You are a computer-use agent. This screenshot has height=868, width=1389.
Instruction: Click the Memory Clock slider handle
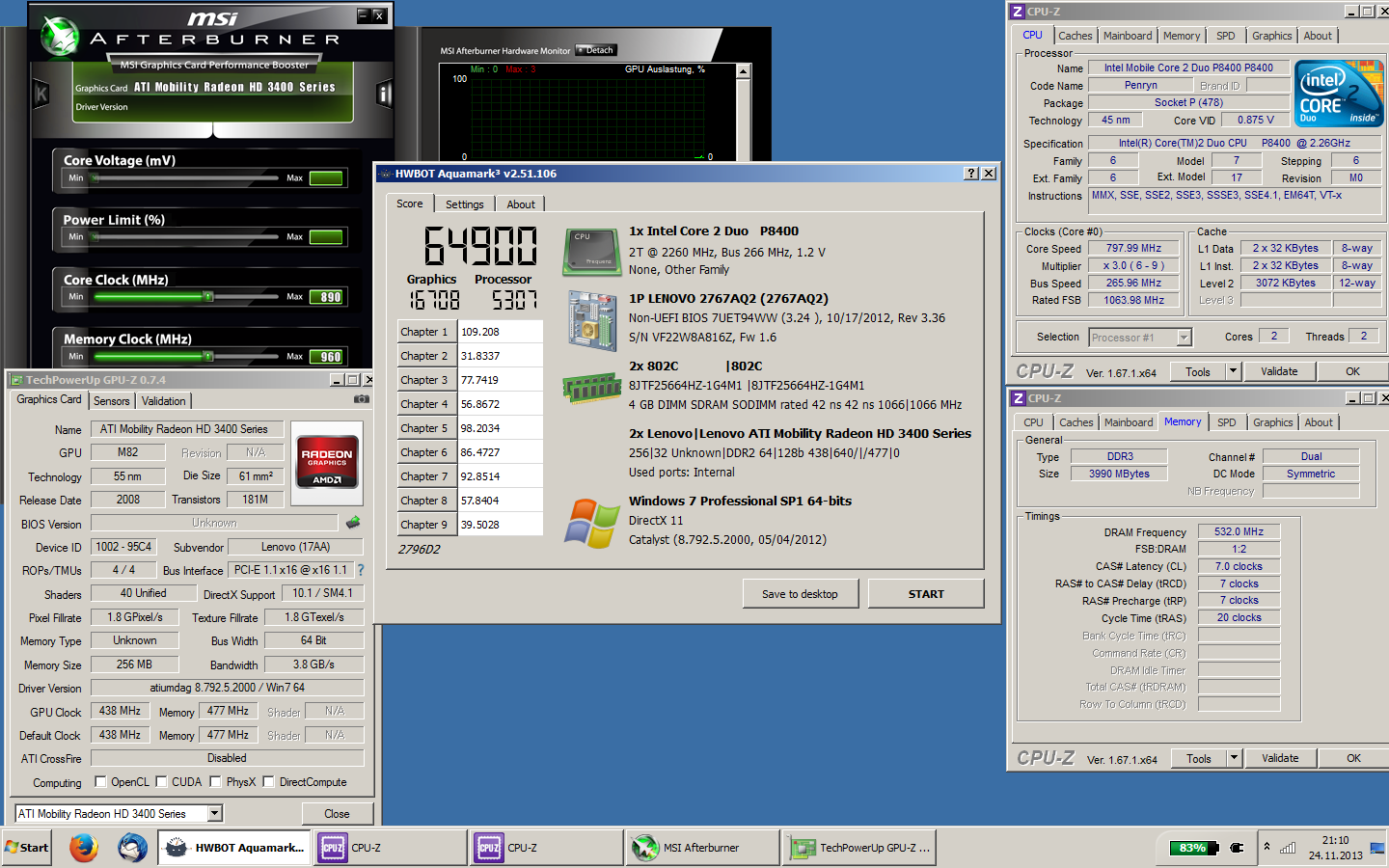click(x=208, y=357)
